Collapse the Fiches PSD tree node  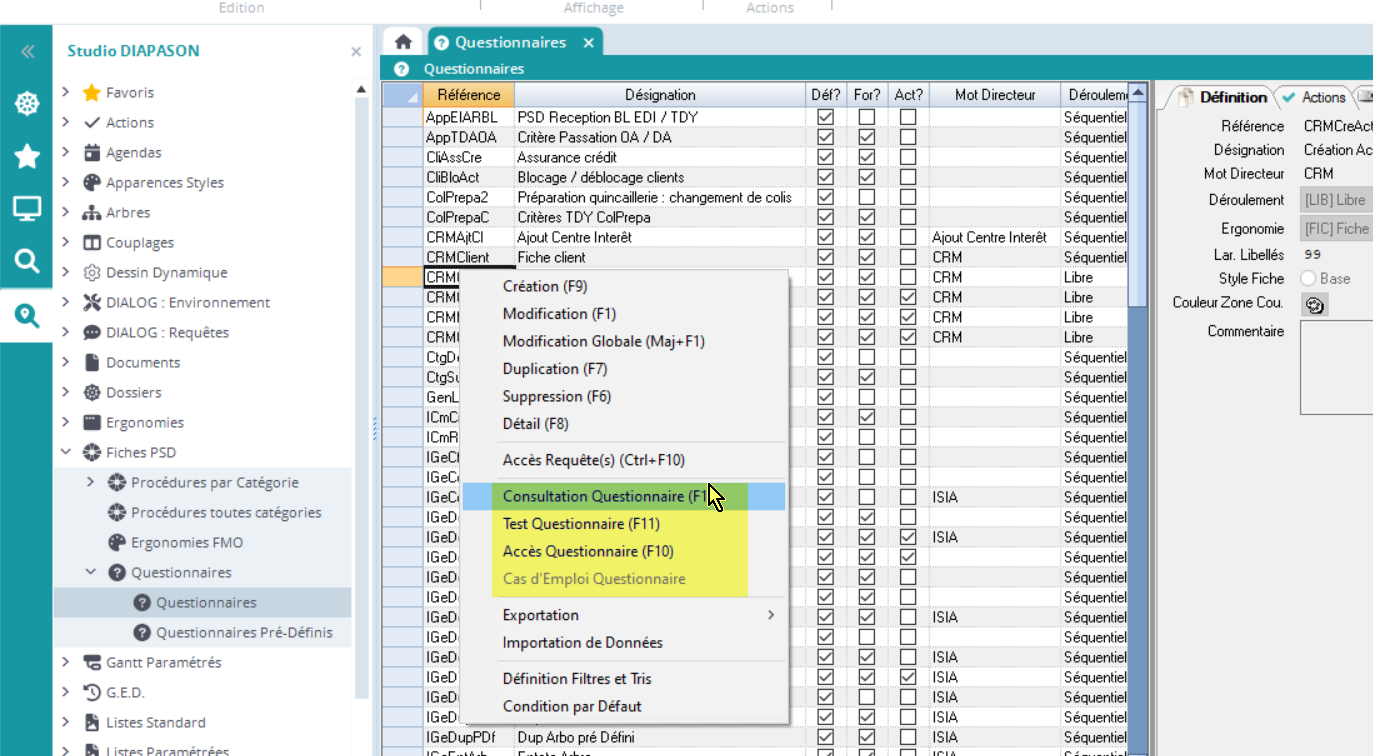[66, 452]
